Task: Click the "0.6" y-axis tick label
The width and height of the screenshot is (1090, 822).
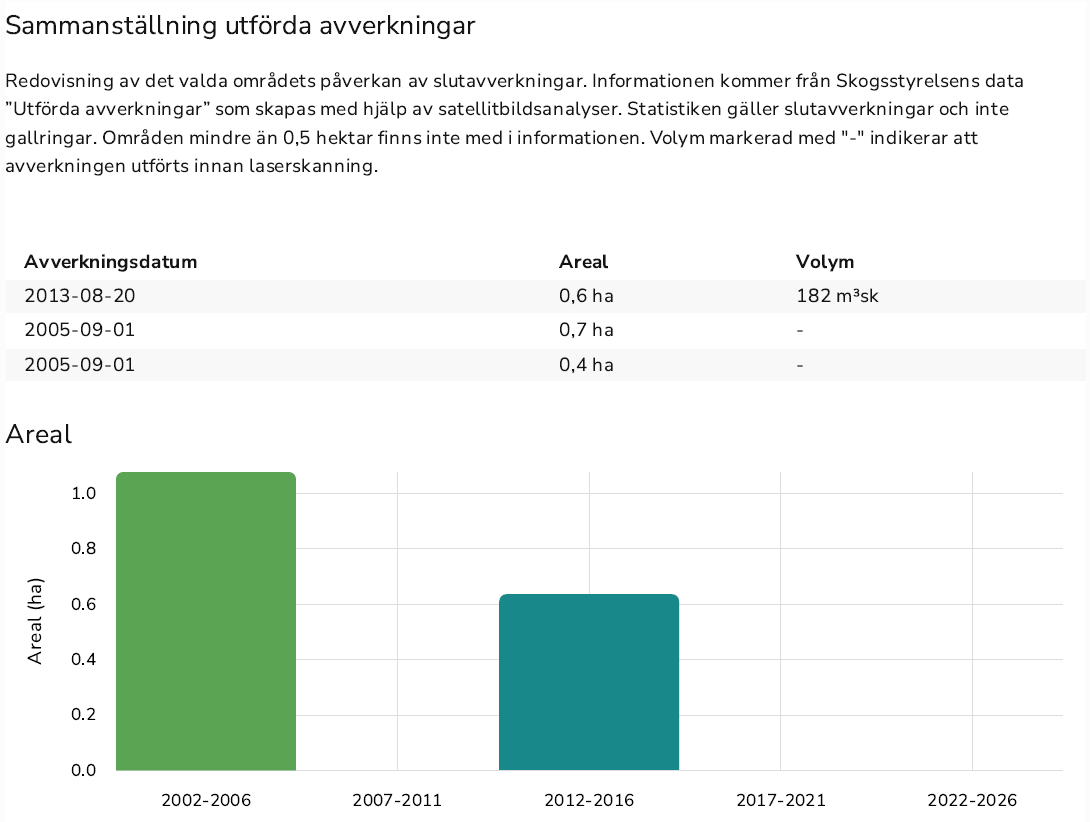Action: [x=83, y=604]
